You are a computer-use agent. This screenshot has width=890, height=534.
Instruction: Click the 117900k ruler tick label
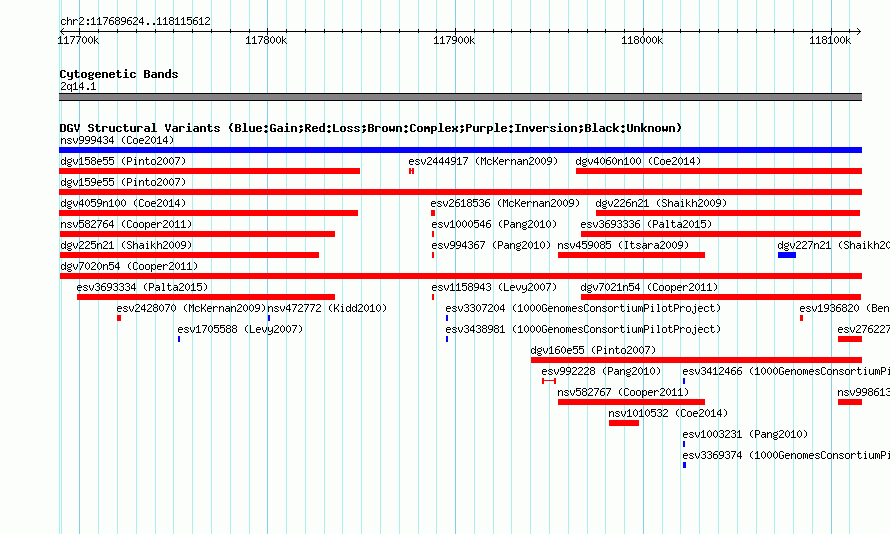[454, 40]
